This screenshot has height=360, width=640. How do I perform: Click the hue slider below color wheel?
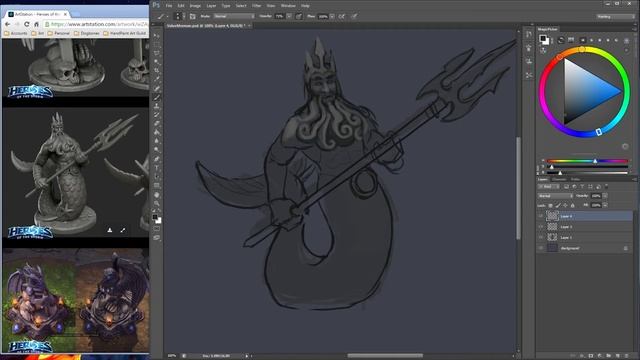coord(587,161)
